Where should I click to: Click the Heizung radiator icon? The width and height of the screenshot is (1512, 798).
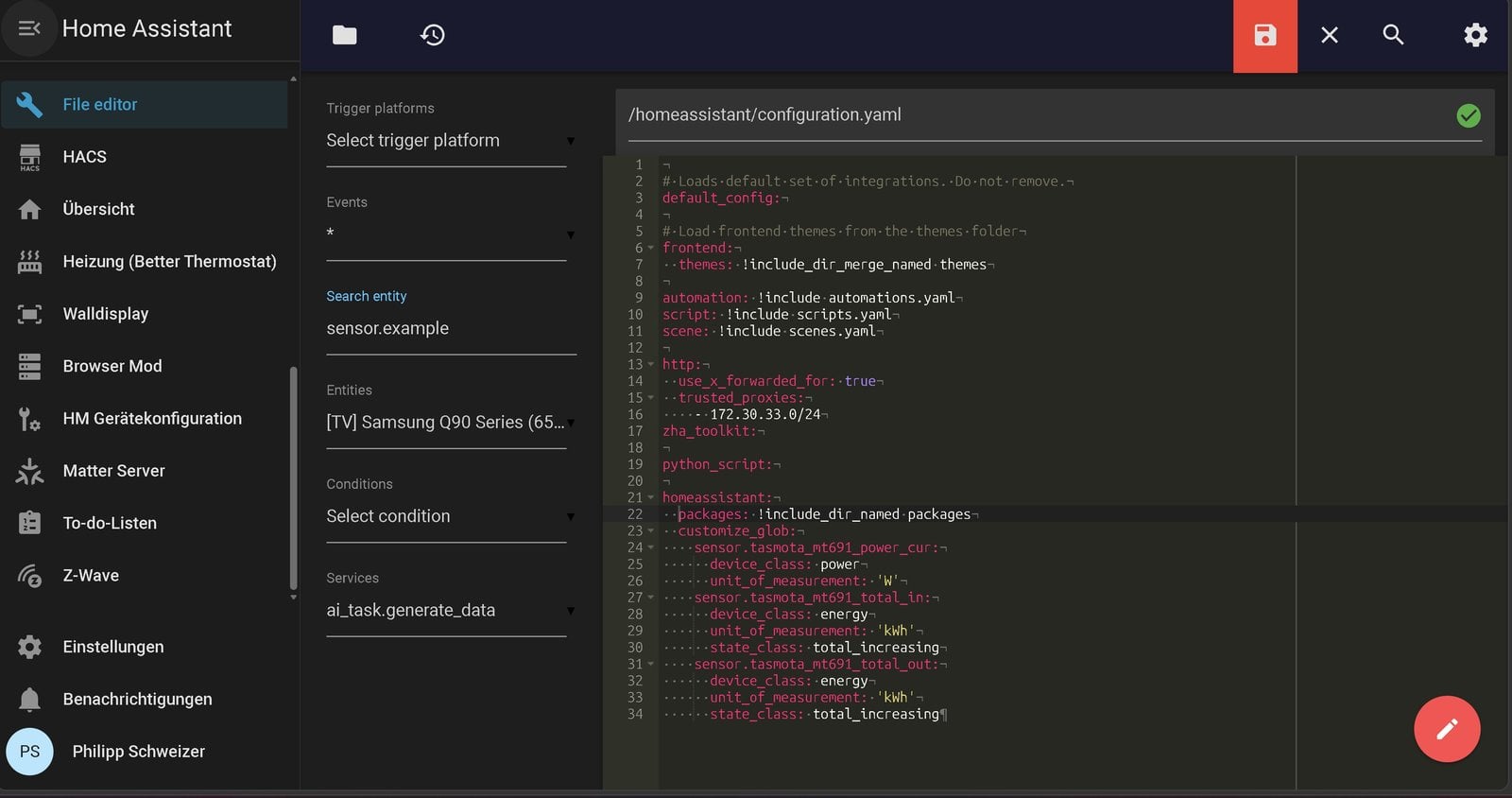click(29, 262)
